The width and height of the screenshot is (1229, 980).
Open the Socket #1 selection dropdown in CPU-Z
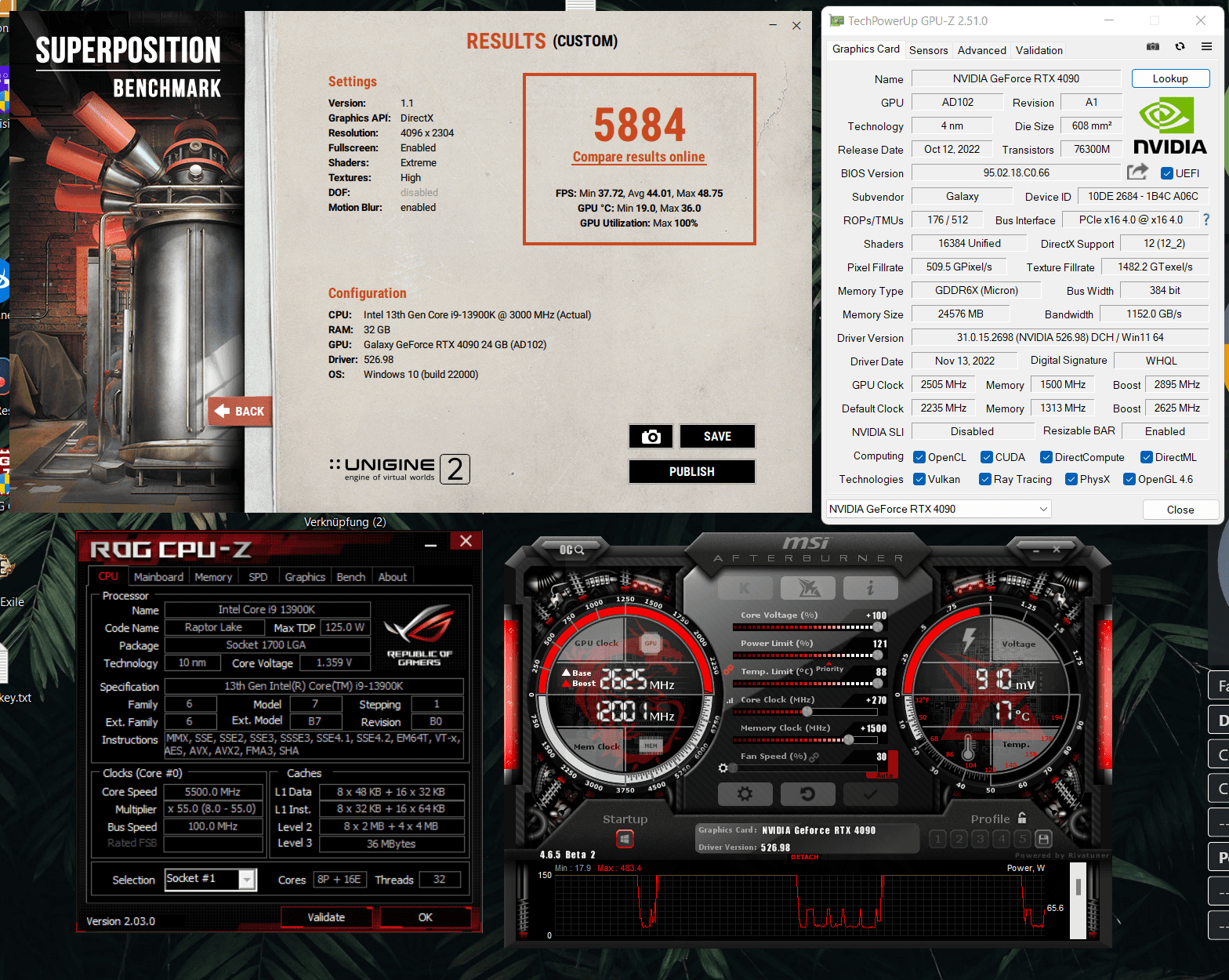tap(210, 879)
